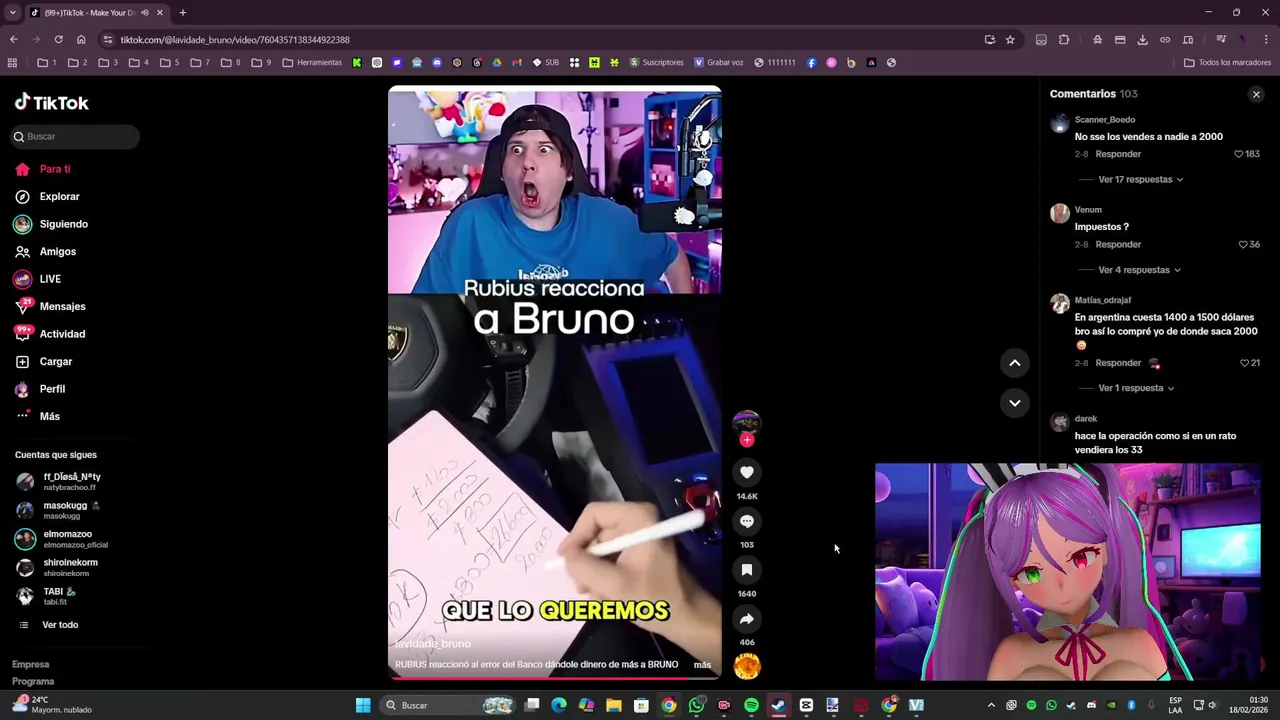Reply to Scanner_Boedo's comment
Viewport: 1280px width, 720px height.
point(1118,154)
